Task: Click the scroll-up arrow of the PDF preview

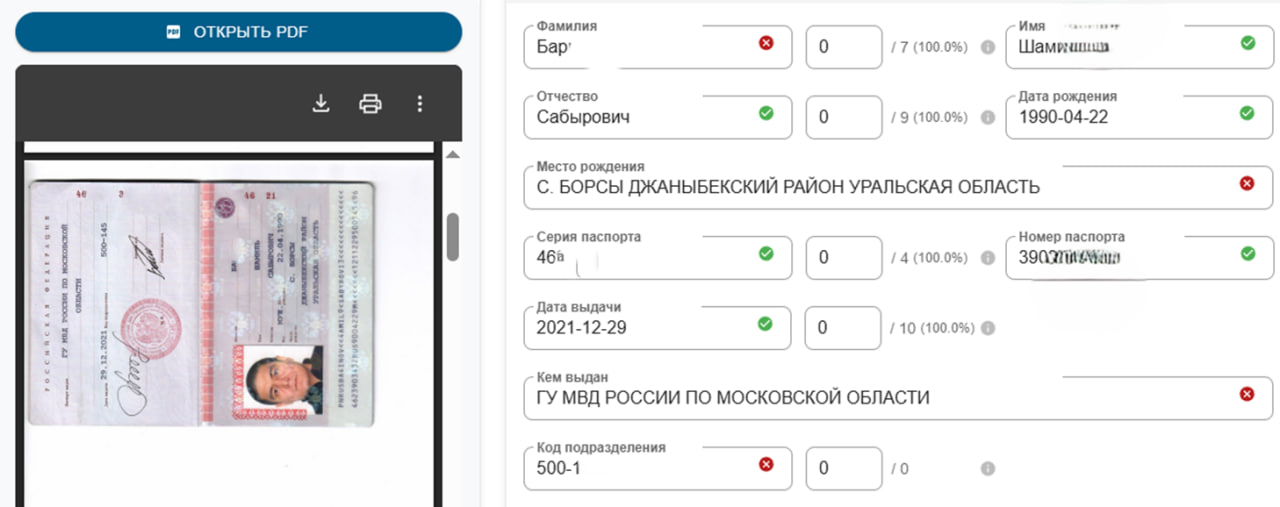Action: click(x=452, y=155)
